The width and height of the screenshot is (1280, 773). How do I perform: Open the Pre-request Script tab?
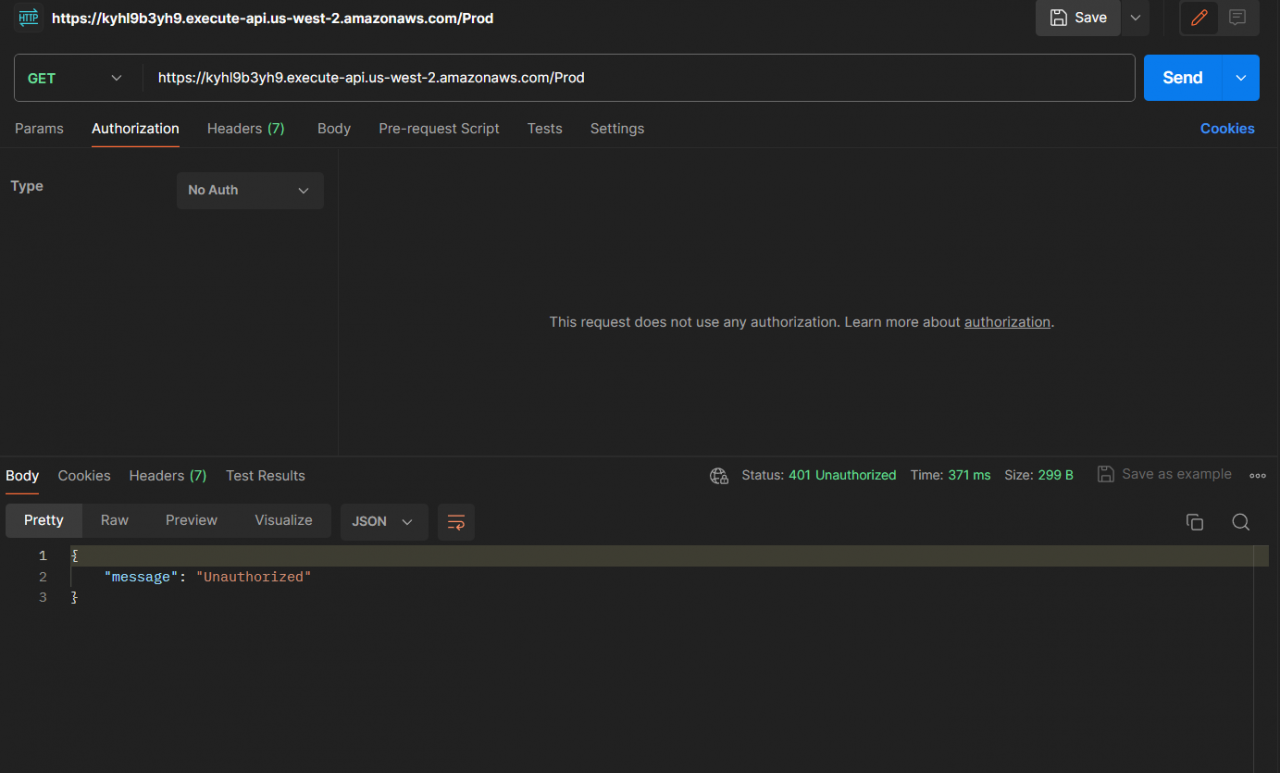439,129
